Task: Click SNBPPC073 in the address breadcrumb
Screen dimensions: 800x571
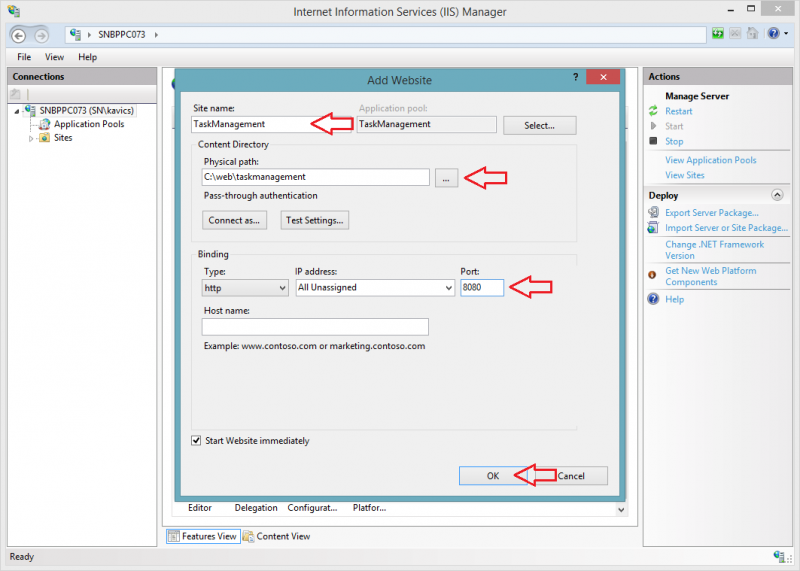Action: click(121, 35)
